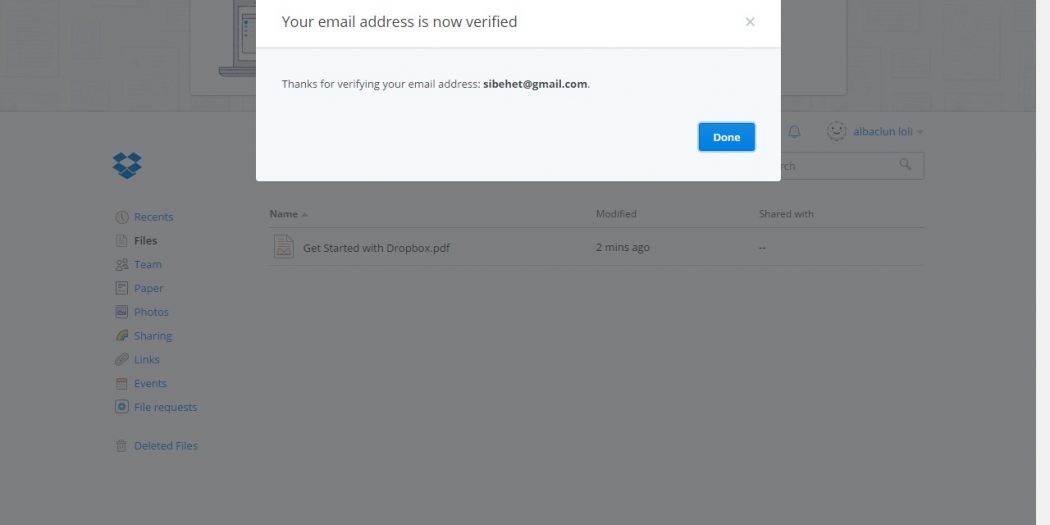Image resolution: width=1050 pixels, height=525 pixels.
Task: Close the email verified dialog
Action: [750, 22]
